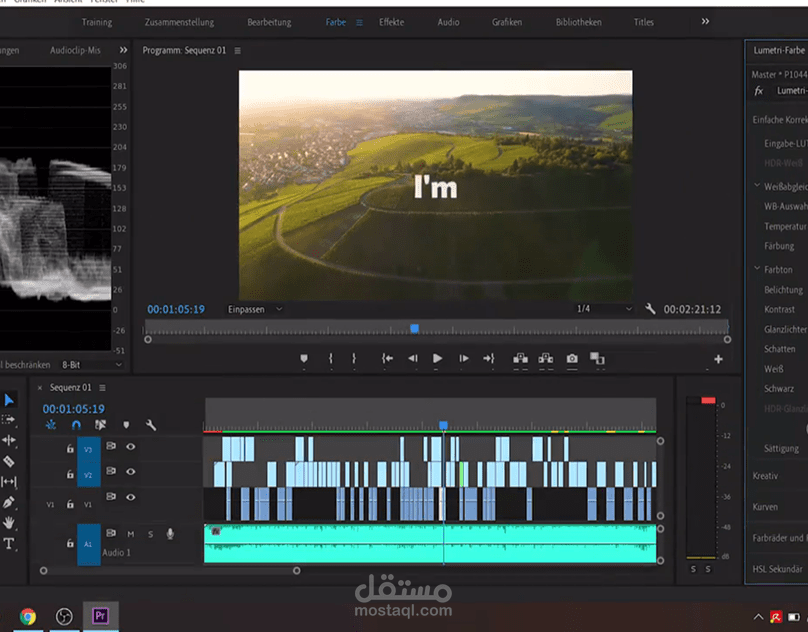808x632 pixels.
Task: Click the Go to In point button
Action: tap(388, 358)
